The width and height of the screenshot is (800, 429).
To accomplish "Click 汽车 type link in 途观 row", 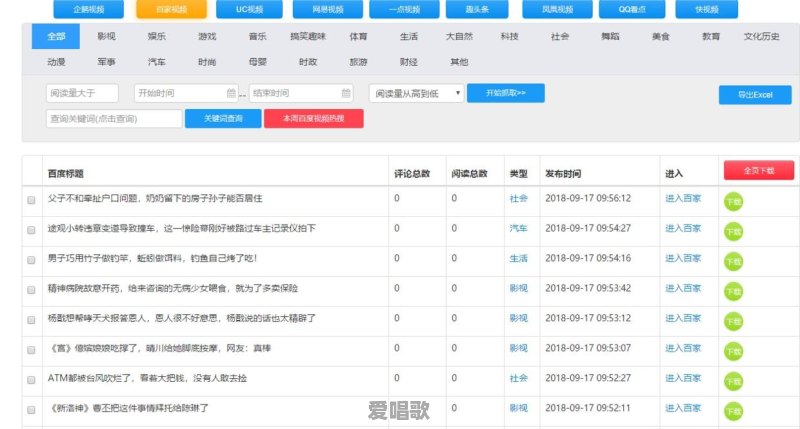I will (518, 228).
